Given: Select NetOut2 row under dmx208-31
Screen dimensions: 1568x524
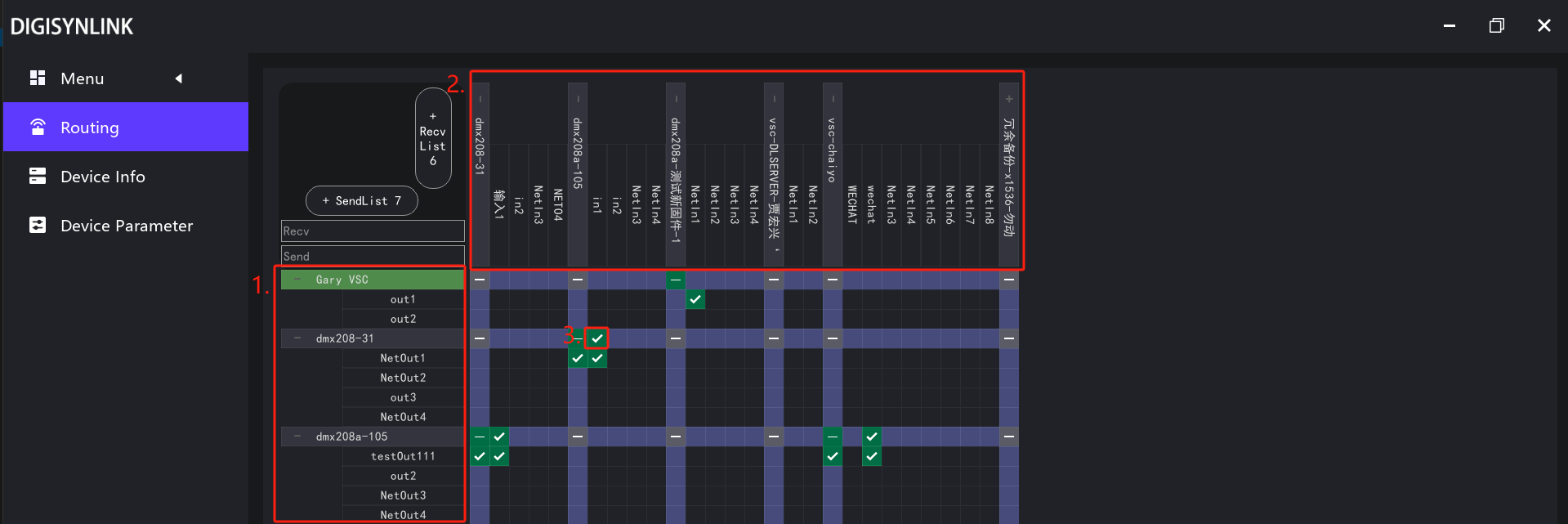Looking at the screenshot, I should [403, 378].
